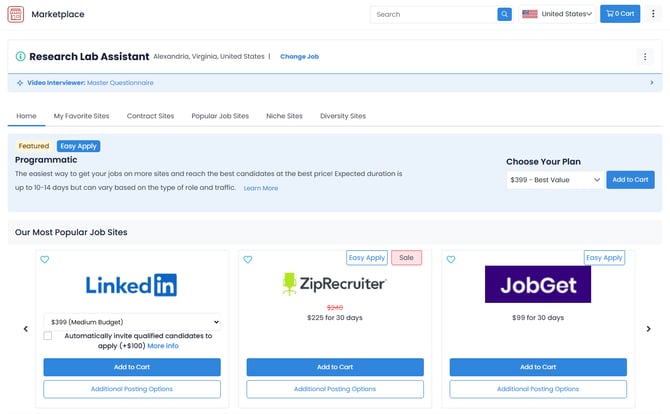The width and height of the screenshot is (670, 414).
Task: Switch to the Niche Sites tab
Action: (284, 116)
